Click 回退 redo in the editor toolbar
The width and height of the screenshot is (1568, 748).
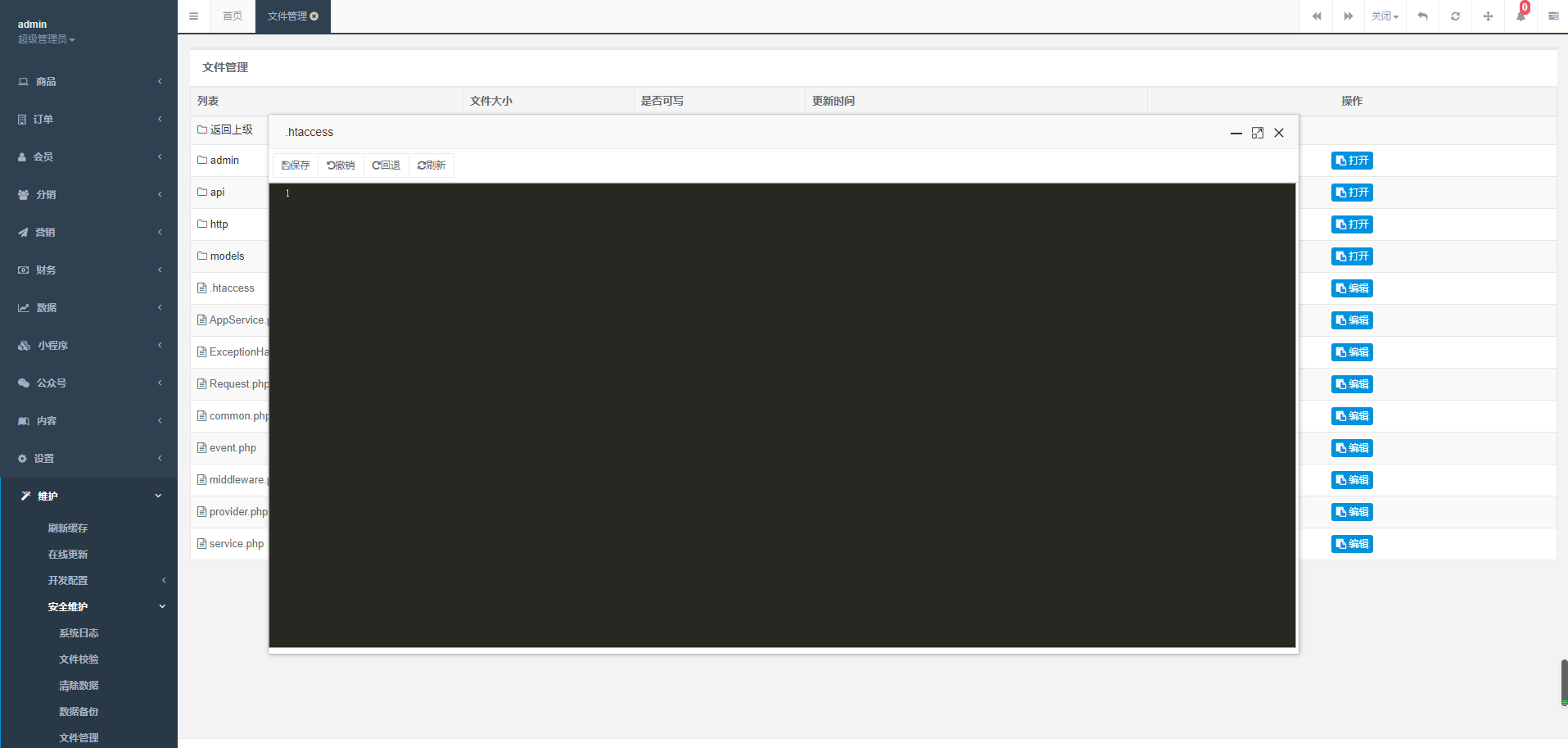386,165
